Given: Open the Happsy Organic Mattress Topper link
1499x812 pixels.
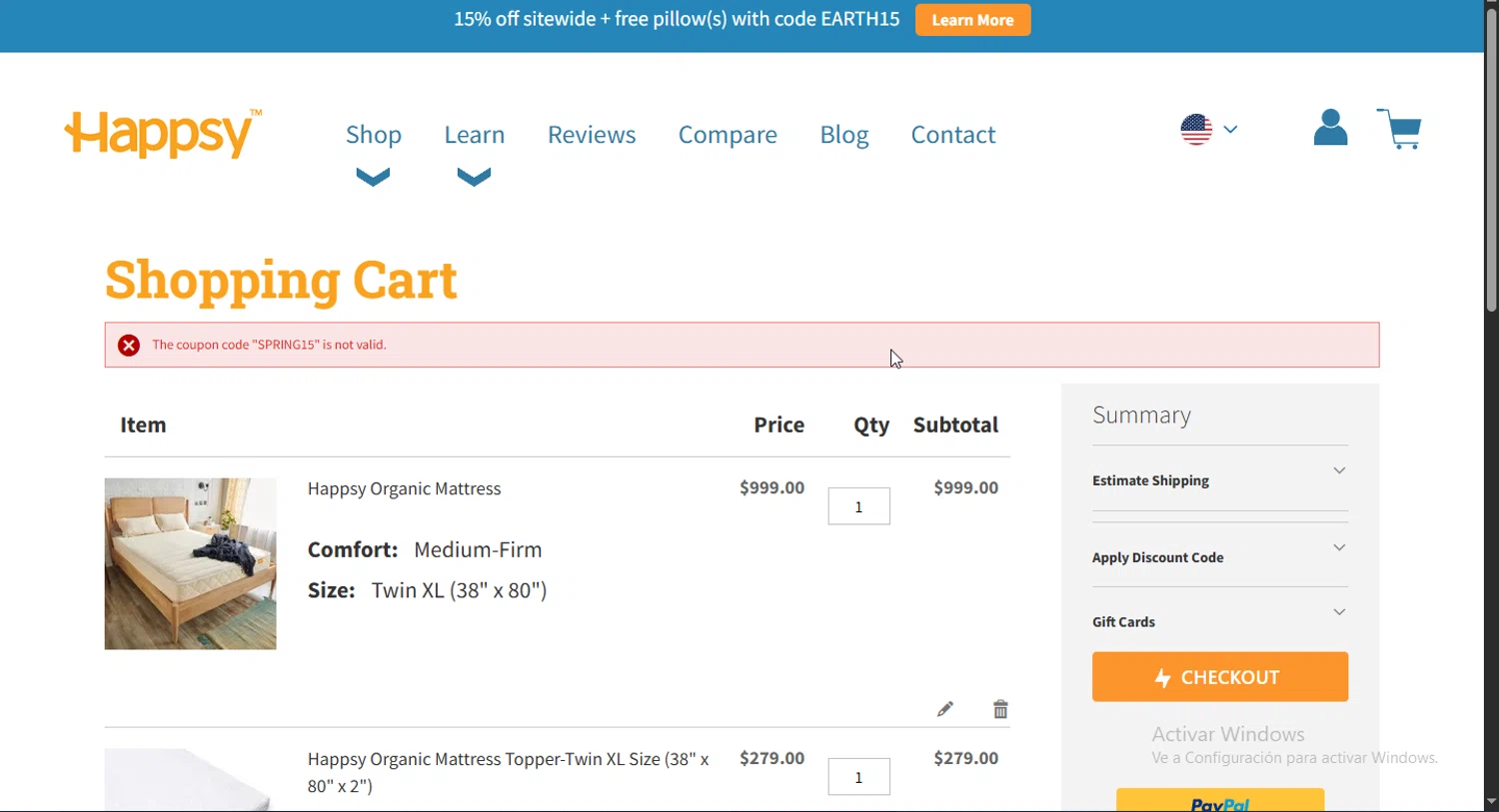Looking at the screenshot, I should [509, 772].
